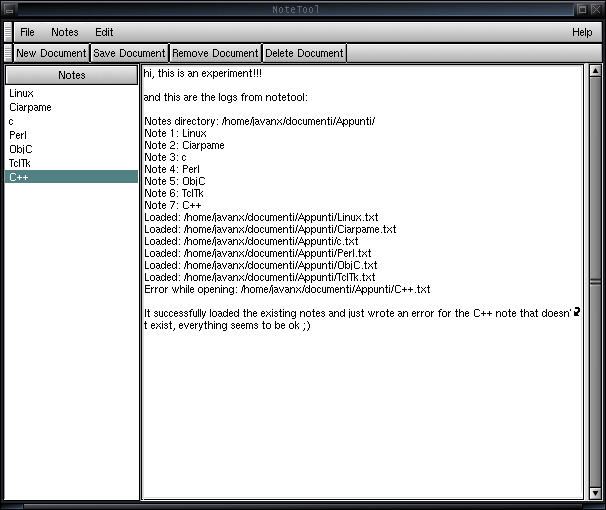Click the Notes list column header
The image size is (606, 510).
pyautogui.click(x=71, y=75)
